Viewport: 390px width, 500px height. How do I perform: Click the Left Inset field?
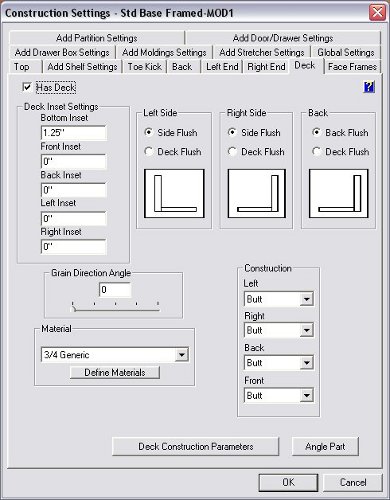point(74,218)
